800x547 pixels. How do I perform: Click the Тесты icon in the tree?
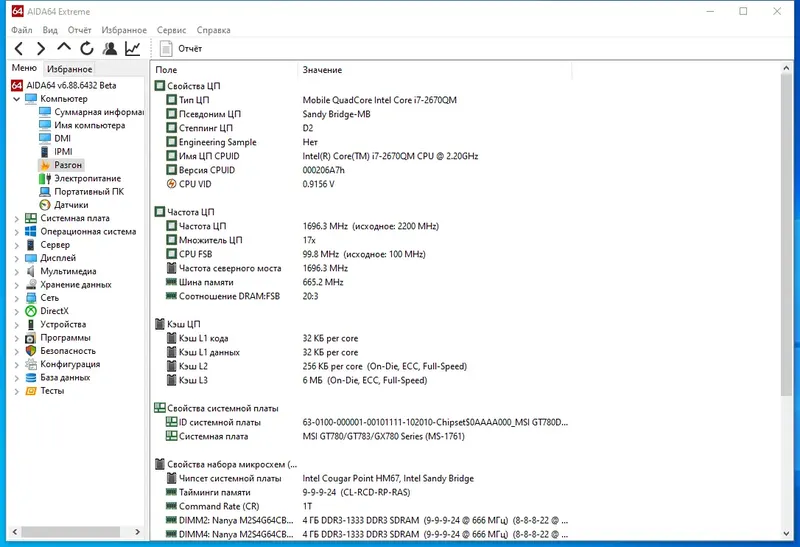click(x=31, y=390)
